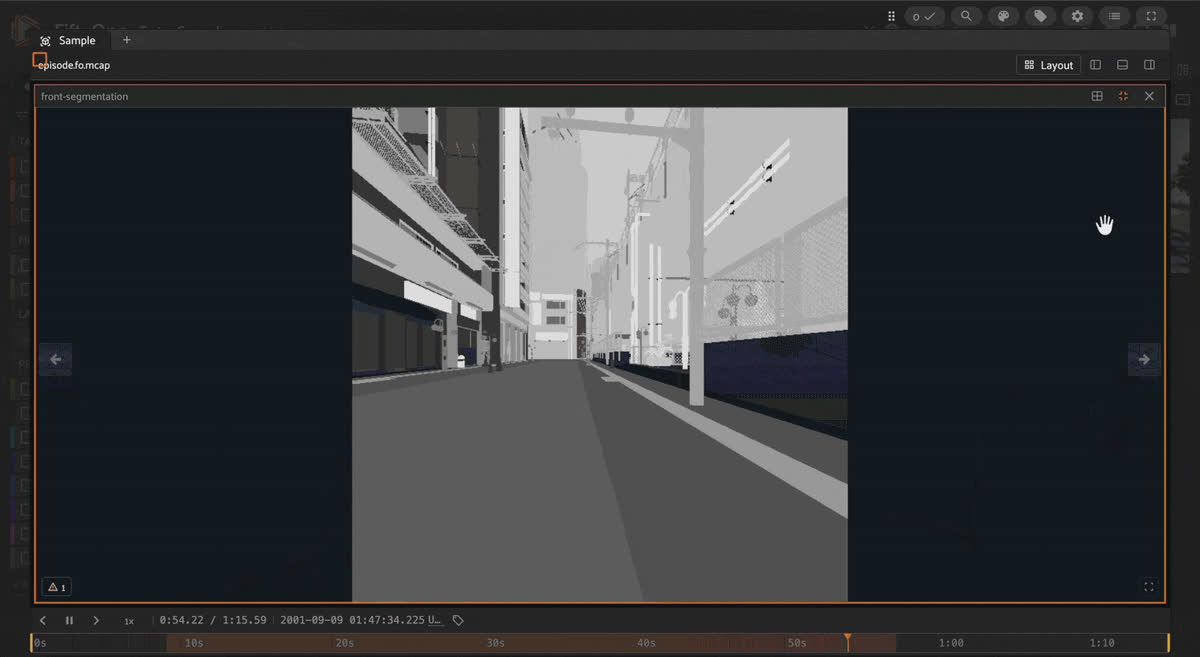Go to next sample arrow
Image resolution: width=1200 pixels, height=657 pixels.
(1144, 359)
